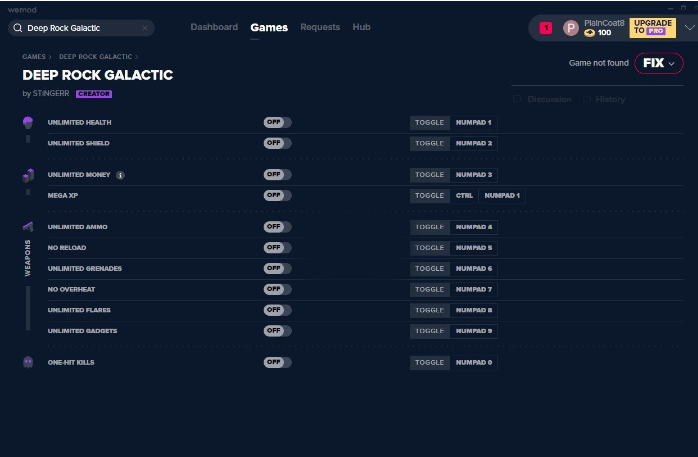Click the Unlimited Grenades cheat name

pyautogui.click(x=85, y=269)
